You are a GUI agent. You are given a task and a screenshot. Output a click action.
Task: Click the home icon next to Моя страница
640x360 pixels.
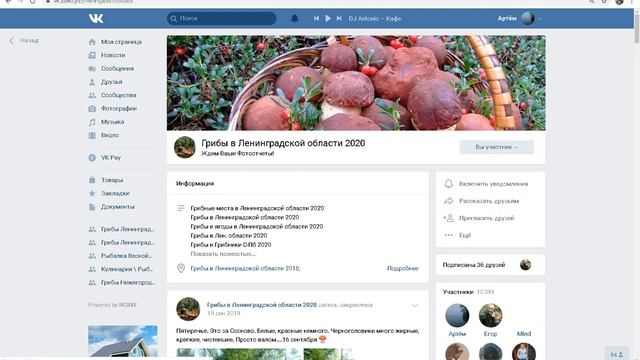tap(92, 42)
